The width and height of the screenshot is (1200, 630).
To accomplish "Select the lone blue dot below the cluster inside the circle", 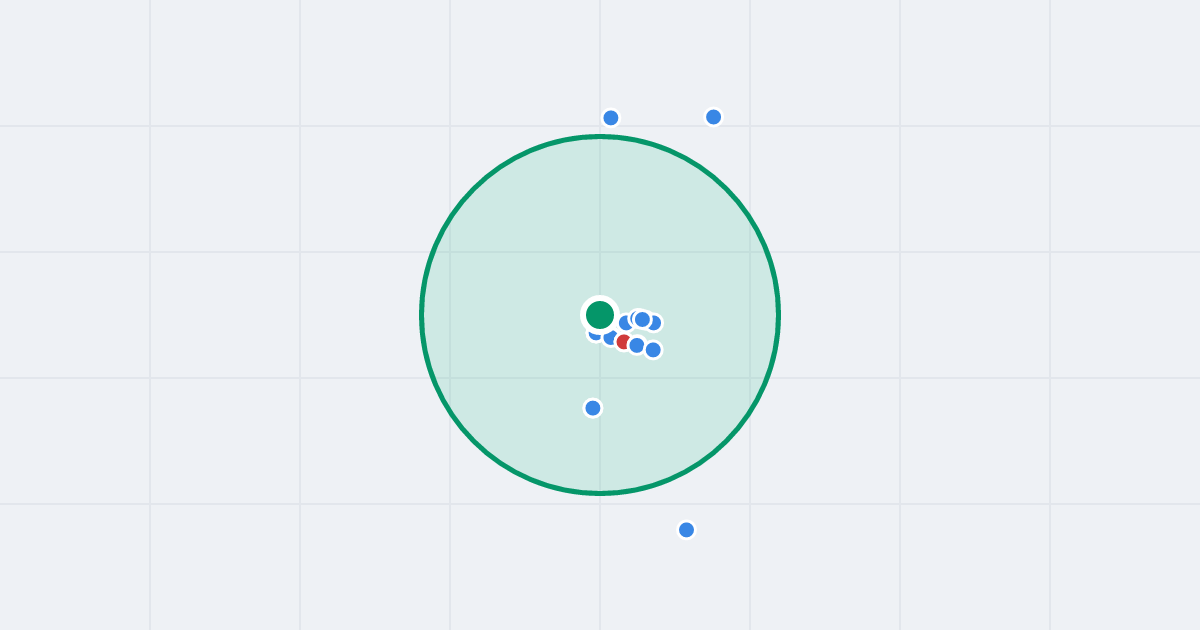I will pyautogui.click(x=593, y=408).
